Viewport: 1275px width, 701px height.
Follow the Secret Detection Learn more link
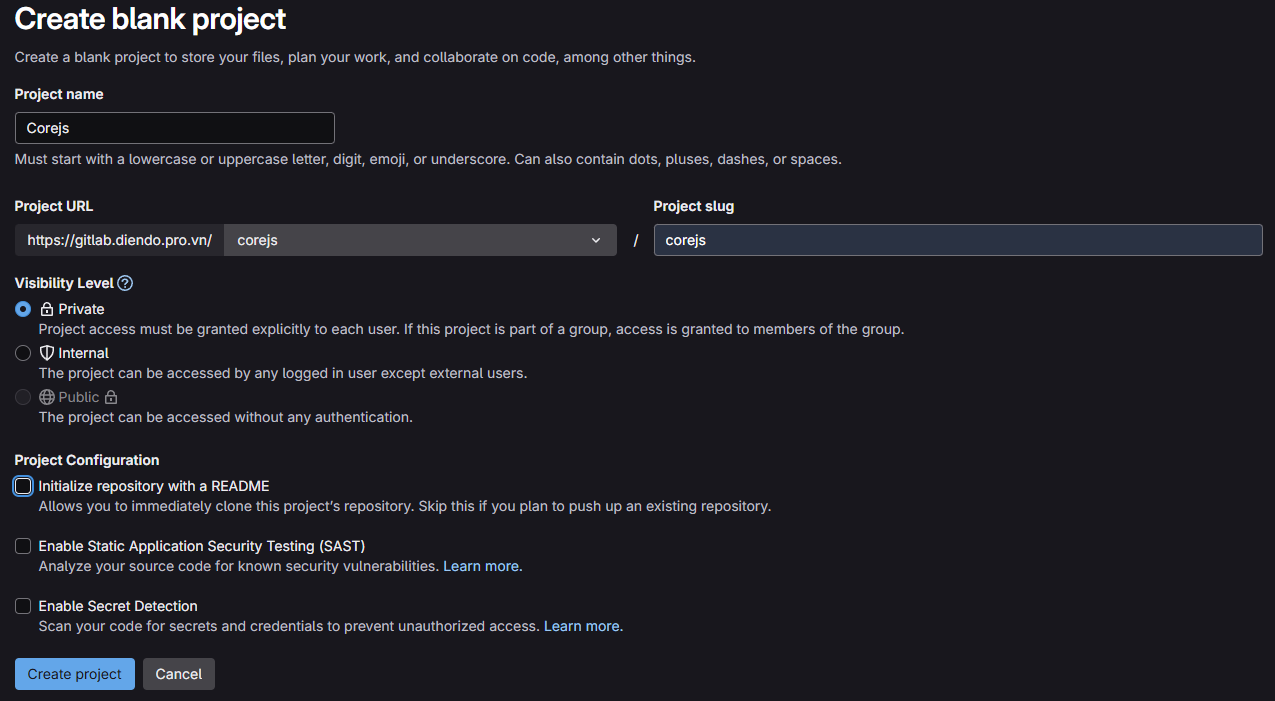tap(581, 626)
